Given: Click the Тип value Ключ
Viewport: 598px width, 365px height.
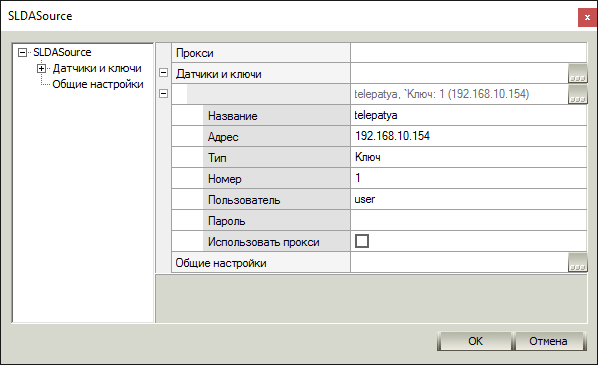Looking at the screenshot, I should pos(468,157).
